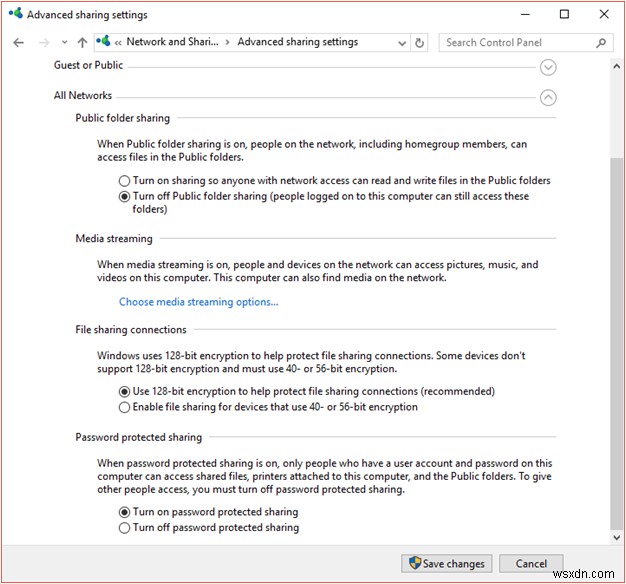Select Turn on password protected sharing
Screen dimensions: 626x584
124,512
